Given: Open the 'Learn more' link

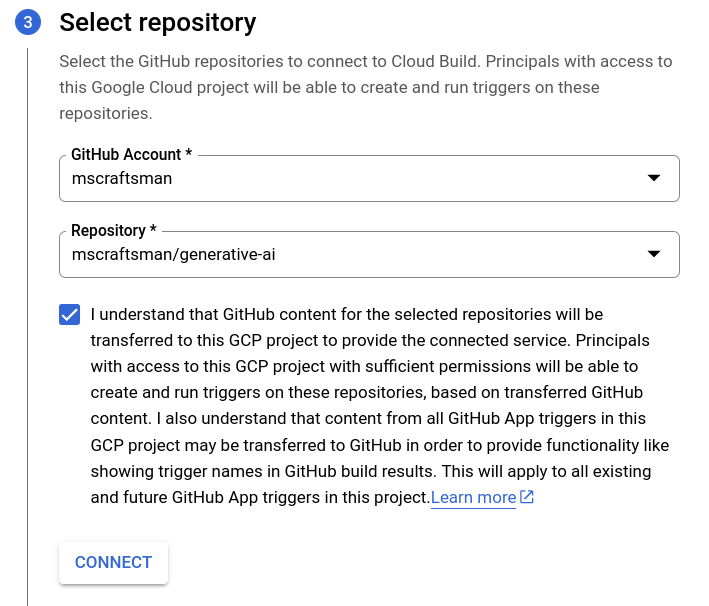Looking at the screenshot, I should point(473,497).
